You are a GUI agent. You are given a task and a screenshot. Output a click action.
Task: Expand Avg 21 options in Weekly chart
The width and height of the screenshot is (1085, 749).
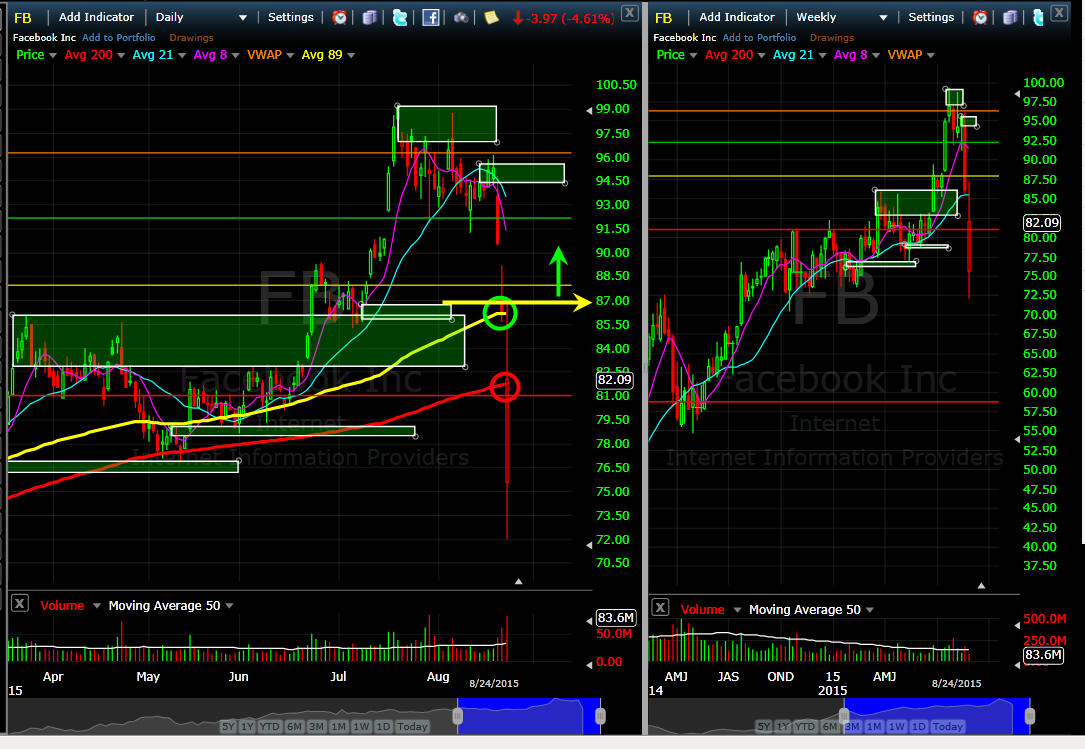[823, 55]
